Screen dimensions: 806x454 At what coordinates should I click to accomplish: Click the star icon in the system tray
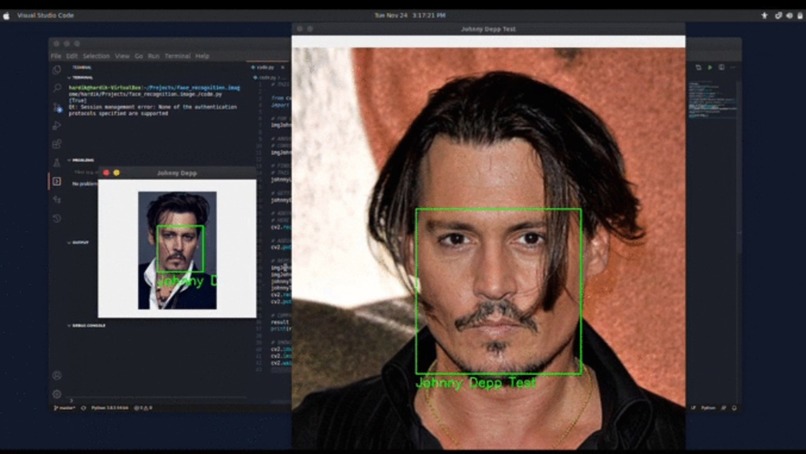[x=765, y=16]
